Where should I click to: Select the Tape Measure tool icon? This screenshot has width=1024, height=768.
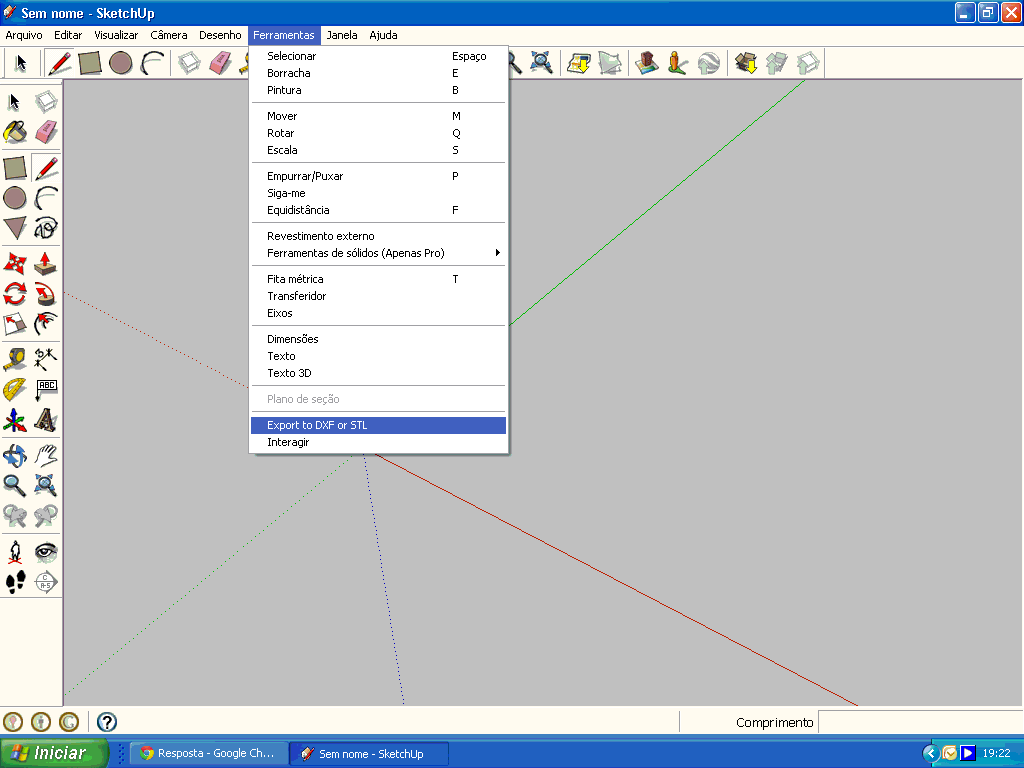(x=15, y=359)
